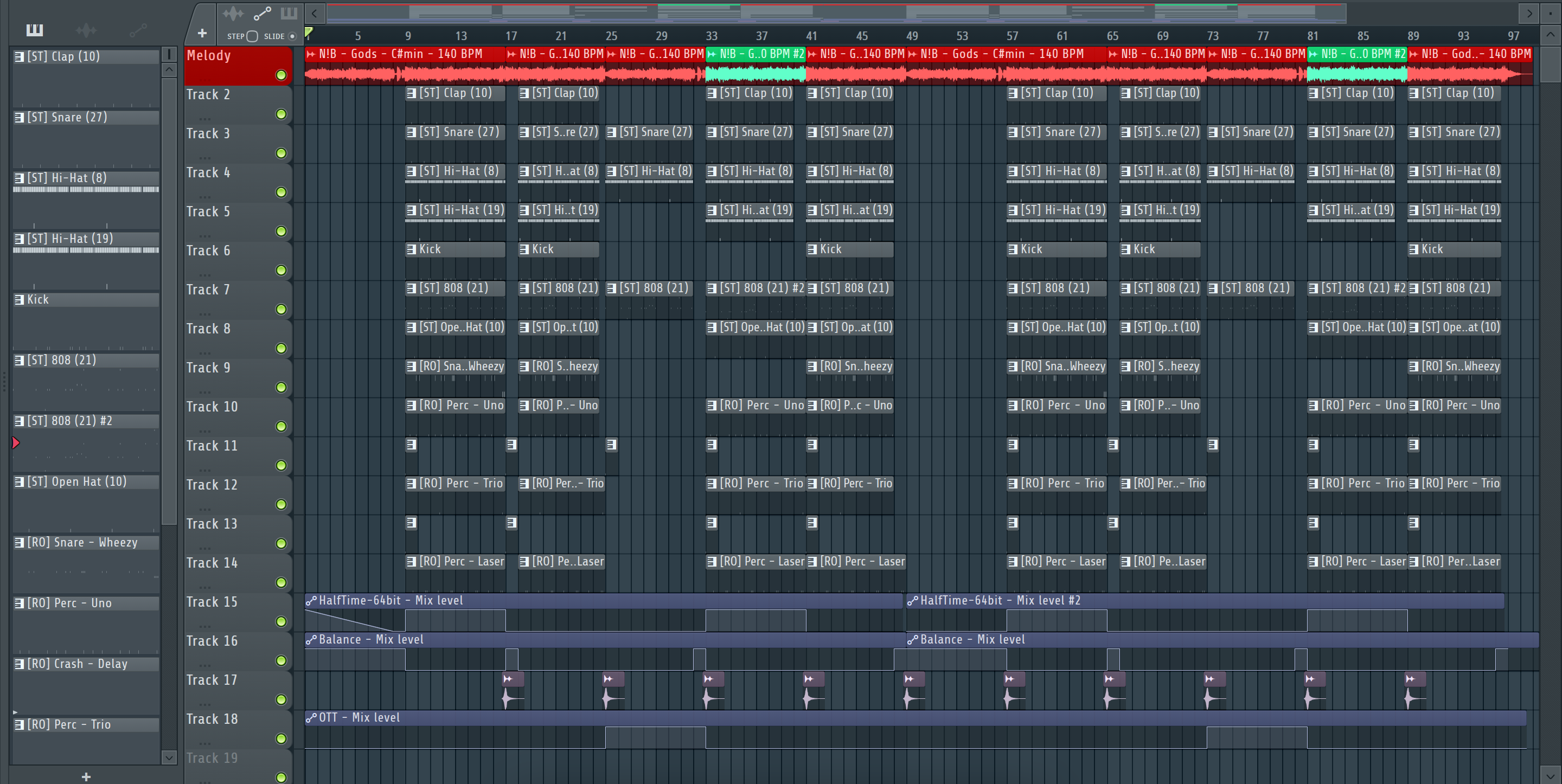Image resolution: width=1562 pixels, height=784 pixels.
Task: Mute Track 9
Action: [x=281, y=388]
